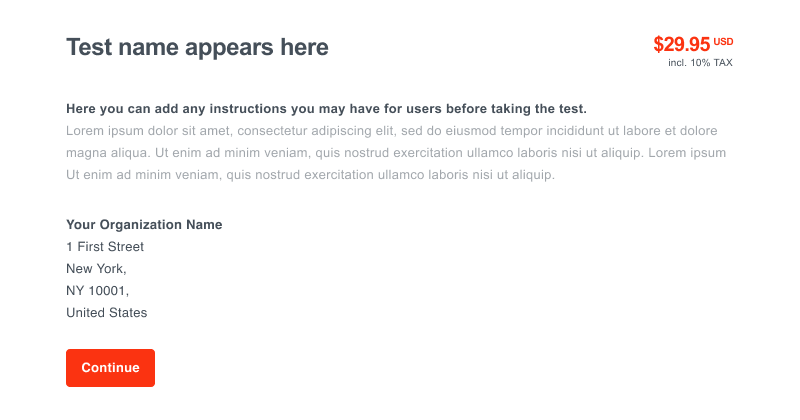Viewport: 800px width, 420px height.
Task: Click the 'incl. 10% TAX' note
Action: (701, 63)
